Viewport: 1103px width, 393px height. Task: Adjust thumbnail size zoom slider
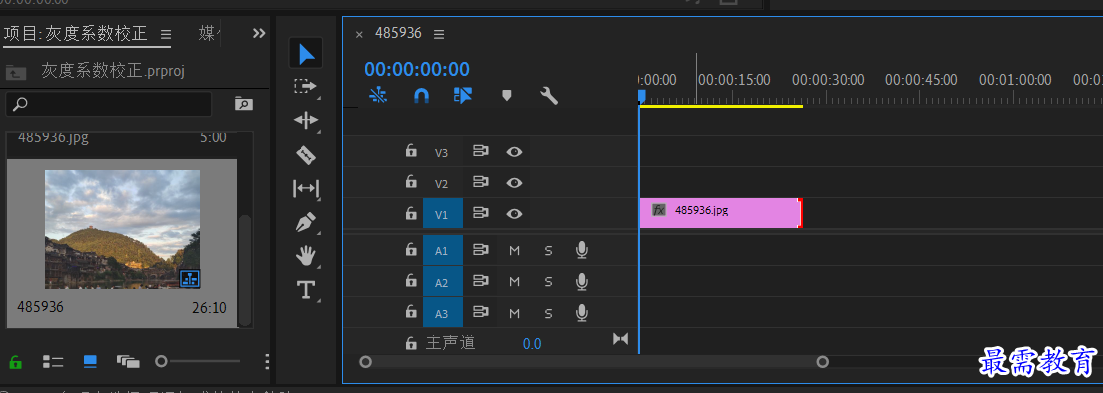coord(161,361)
